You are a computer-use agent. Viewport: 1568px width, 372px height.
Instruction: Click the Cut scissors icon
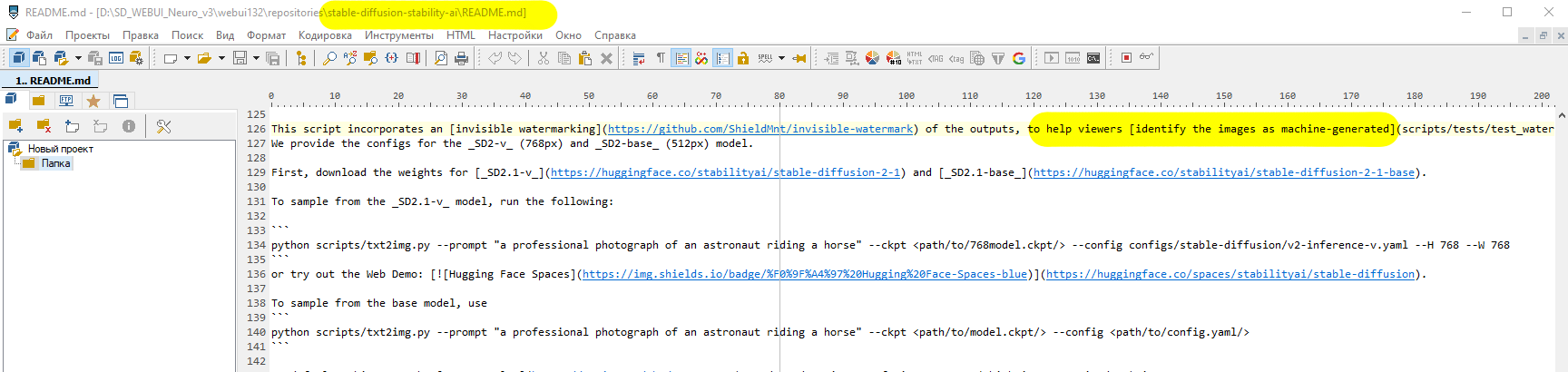click(x=544, y=58)
